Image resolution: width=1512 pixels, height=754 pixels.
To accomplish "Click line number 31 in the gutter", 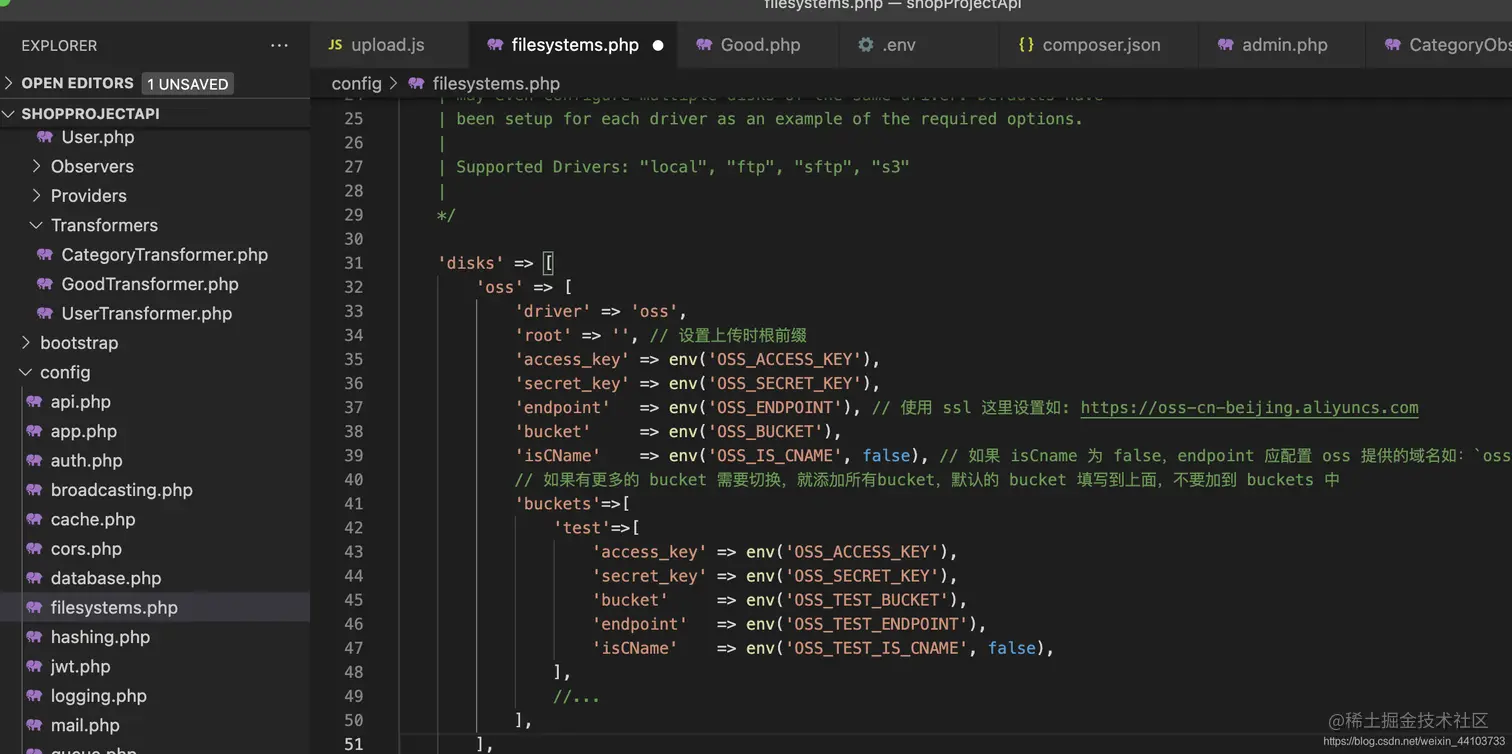I will pyautogui.click(x=353, y=263).
